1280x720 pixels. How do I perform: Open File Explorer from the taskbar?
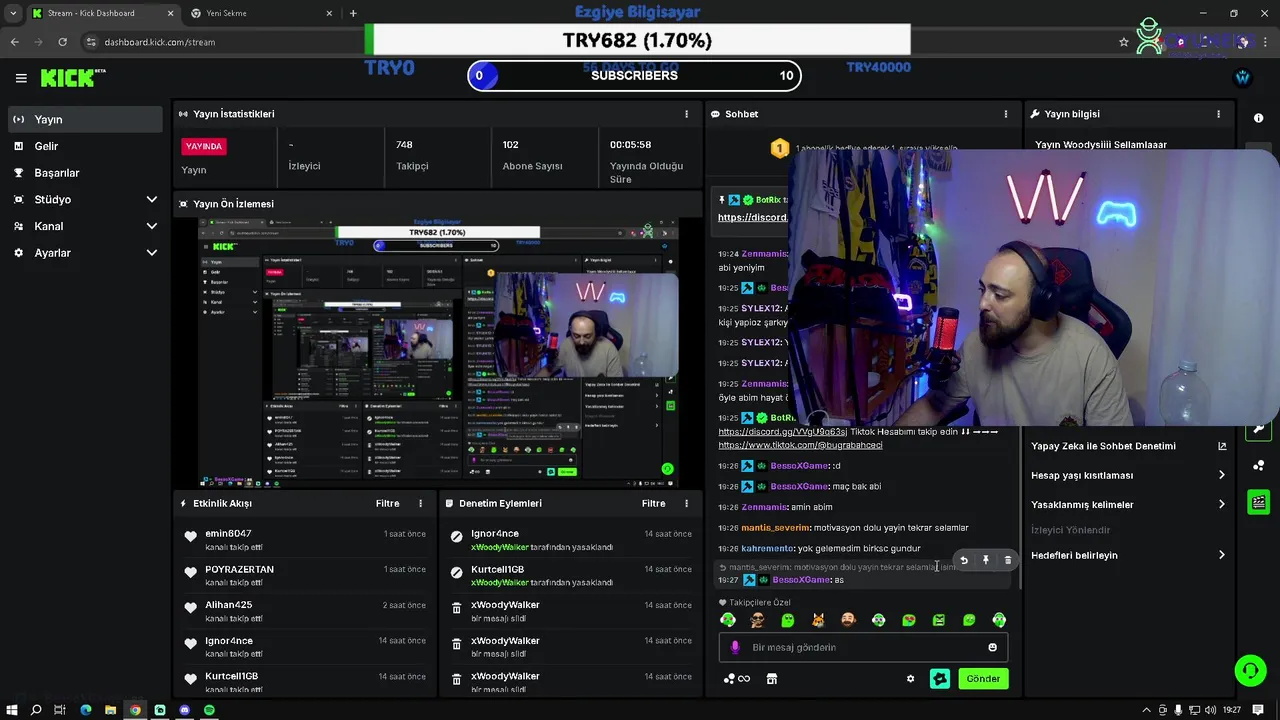[x=110, y=710]
